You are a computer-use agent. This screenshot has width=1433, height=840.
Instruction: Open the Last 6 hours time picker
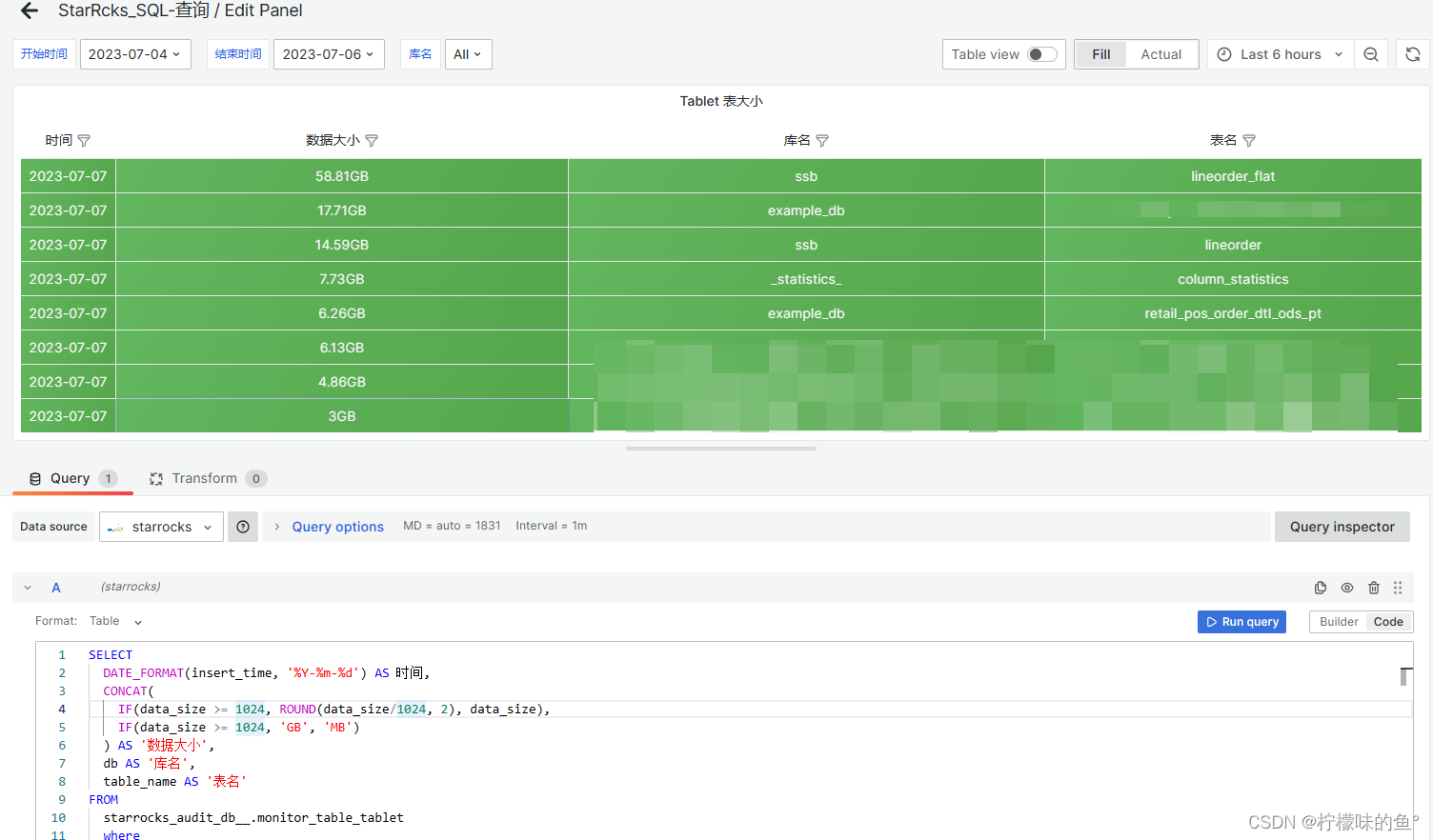coord(1281,54)
